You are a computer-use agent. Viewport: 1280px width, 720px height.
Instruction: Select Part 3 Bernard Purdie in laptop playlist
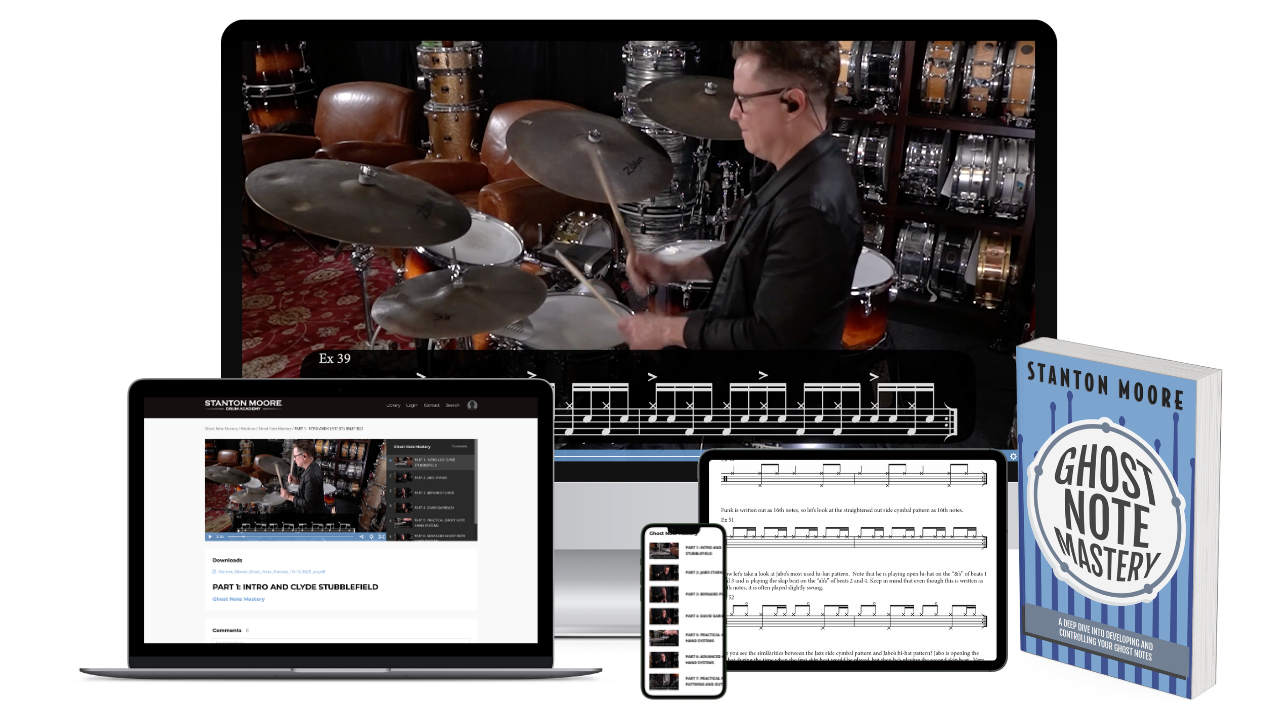pyautogui.click(x=431, y=492)
